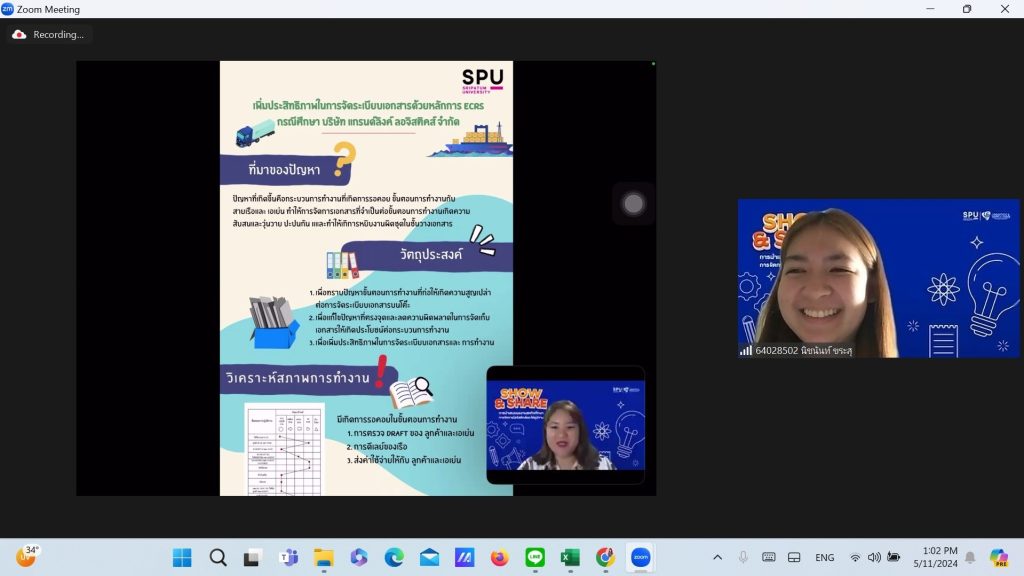The image size is (1024, 576).
Task: Click the grey circular floating button
Action: [633, 204]
